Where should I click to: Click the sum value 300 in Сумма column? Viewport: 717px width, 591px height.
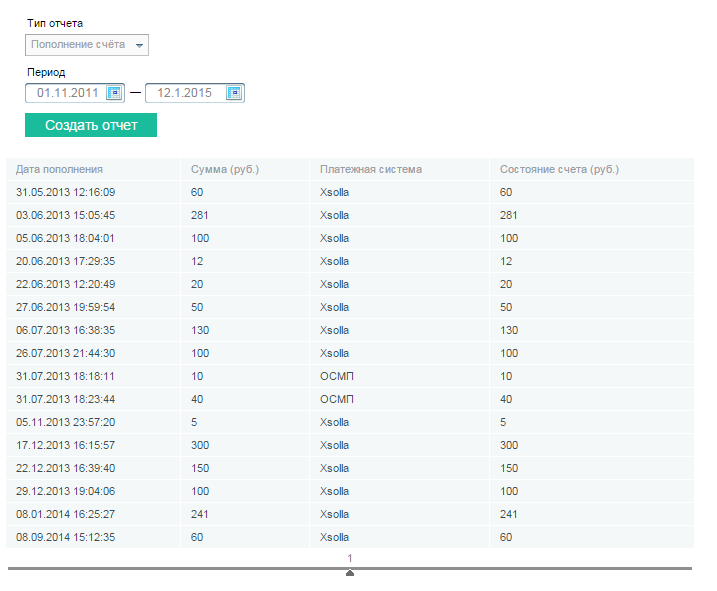tap(200, 445)
